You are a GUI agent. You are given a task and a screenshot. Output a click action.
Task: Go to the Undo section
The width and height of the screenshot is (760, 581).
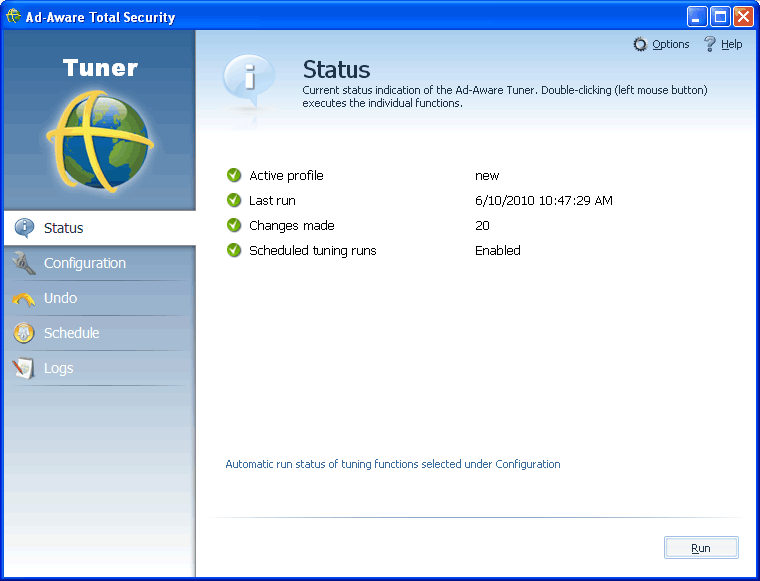pyautogui.click(x=100, y=298)
